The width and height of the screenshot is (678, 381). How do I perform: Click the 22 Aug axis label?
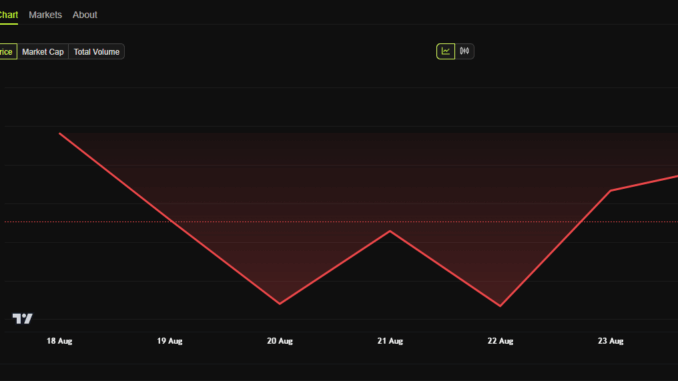[x=500, y=341]
